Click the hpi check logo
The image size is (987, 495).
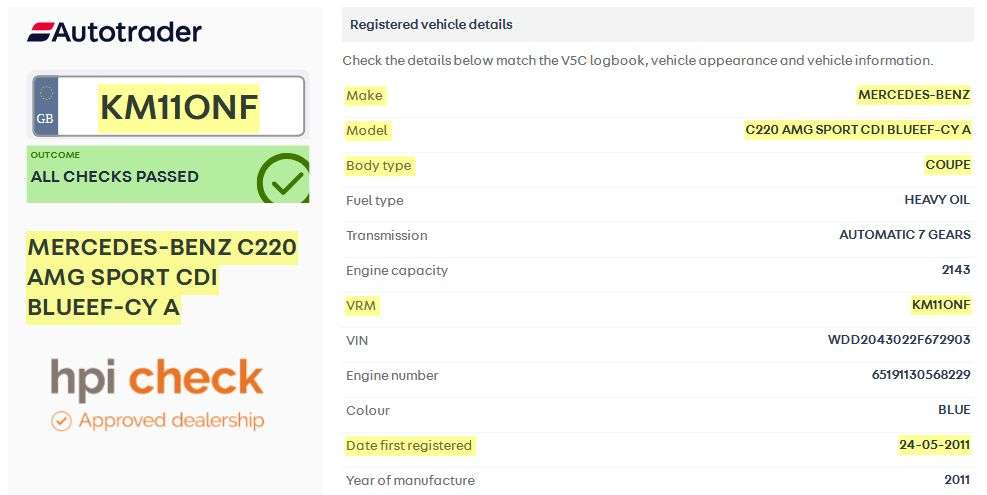coord(157,379)
